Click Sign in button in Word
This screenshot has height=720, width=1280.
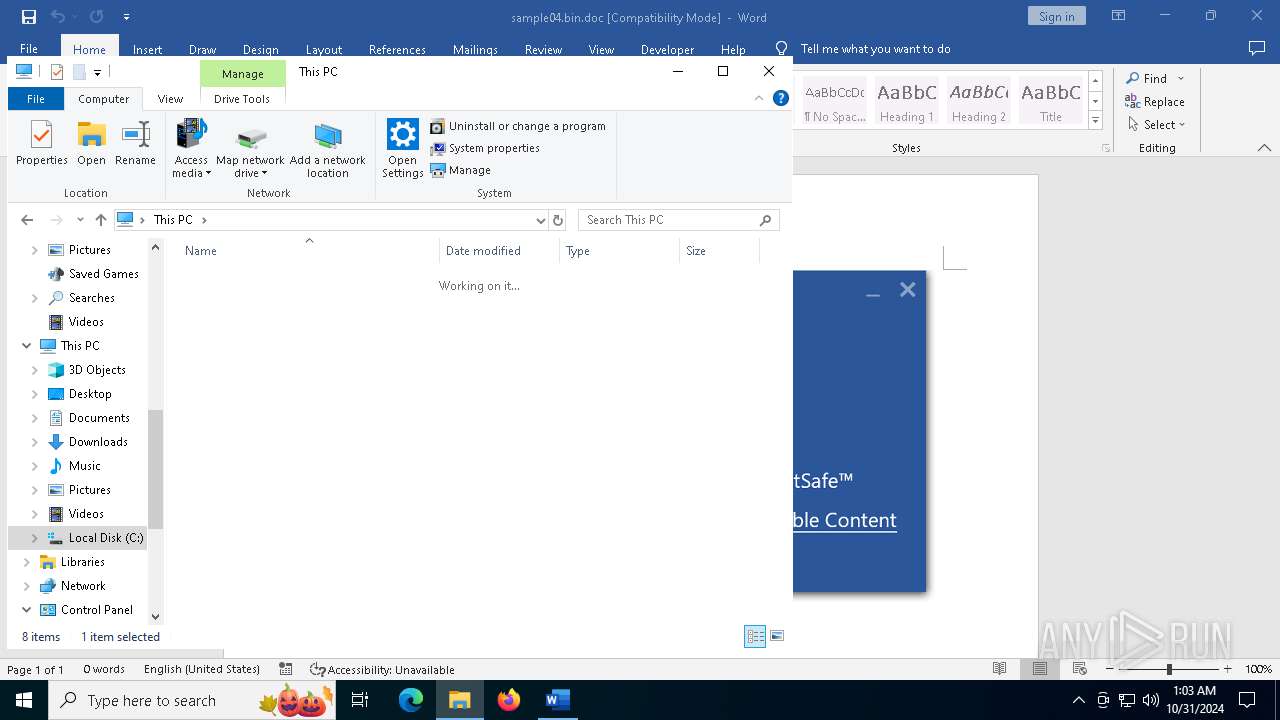point(1056,16)
